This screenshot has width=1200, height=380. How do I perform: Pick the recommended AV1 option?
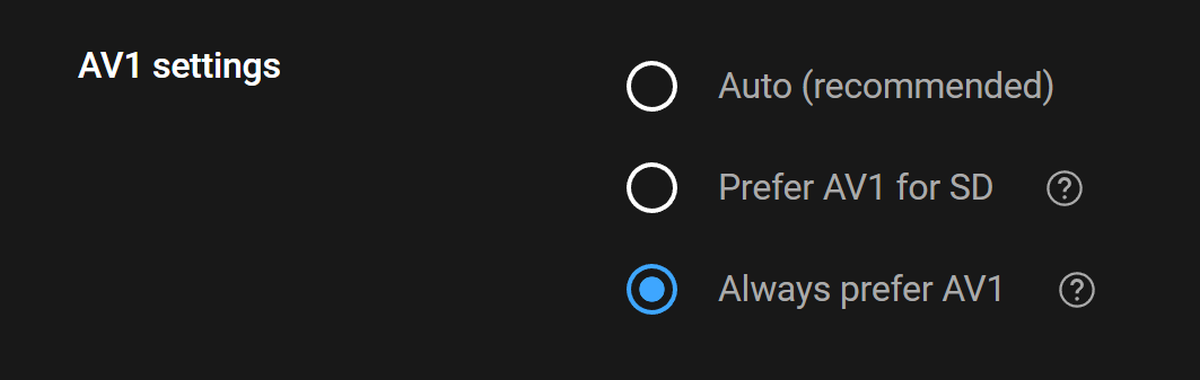pos(652,88)
